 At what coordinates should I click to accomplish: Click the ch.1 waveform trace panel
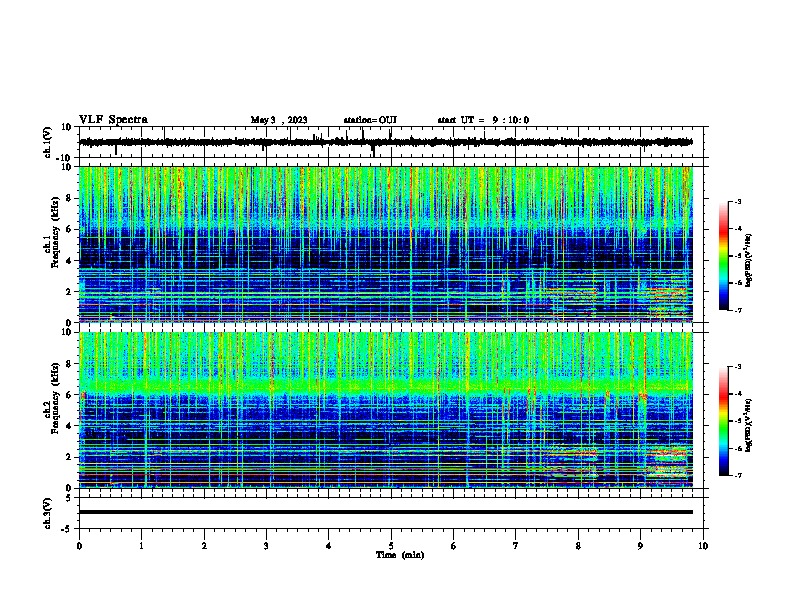tap(391, 142)
